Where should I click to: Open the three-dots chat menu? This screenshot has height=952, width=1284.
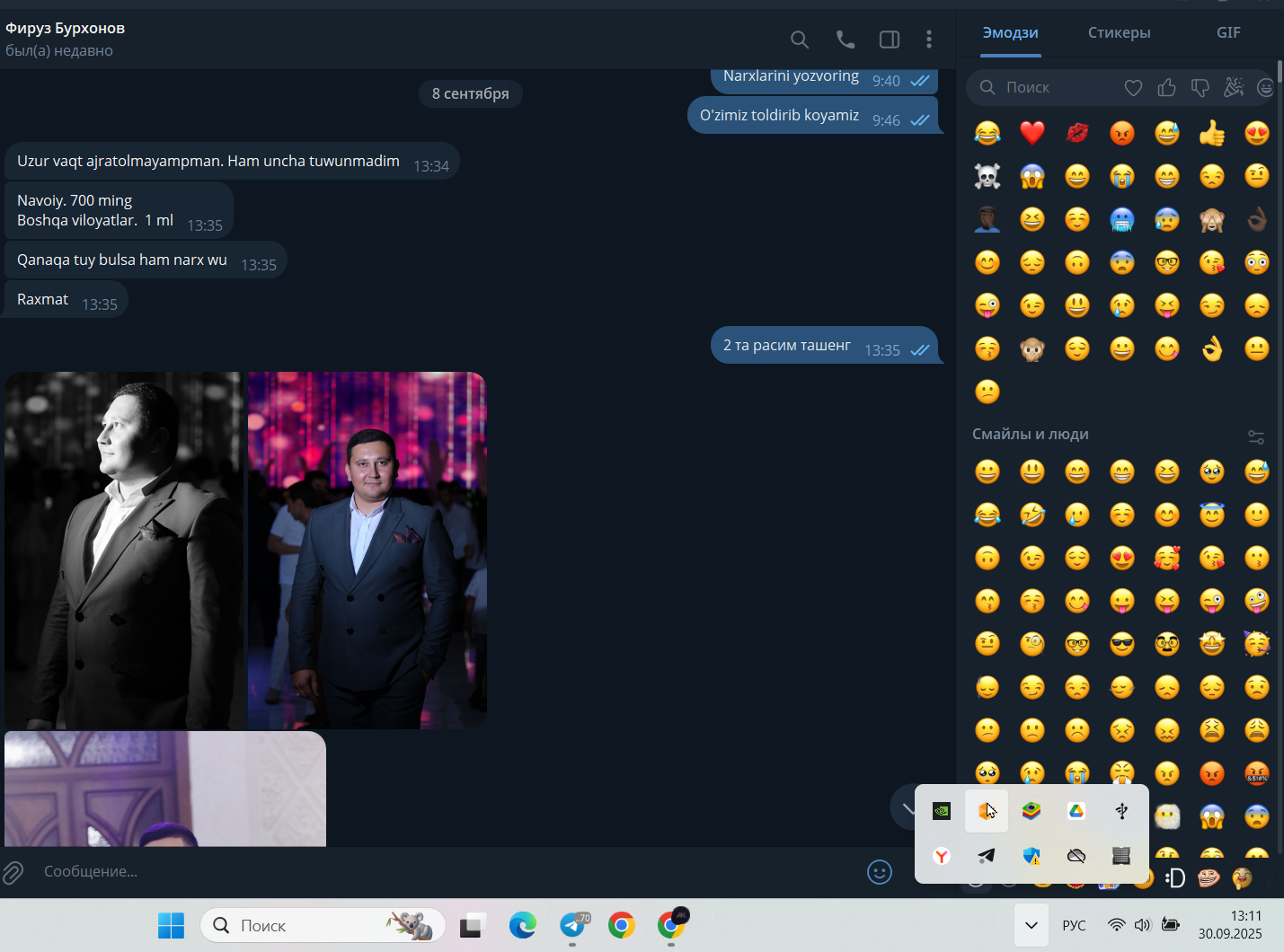pyautogui.click(x=929, y=40)
